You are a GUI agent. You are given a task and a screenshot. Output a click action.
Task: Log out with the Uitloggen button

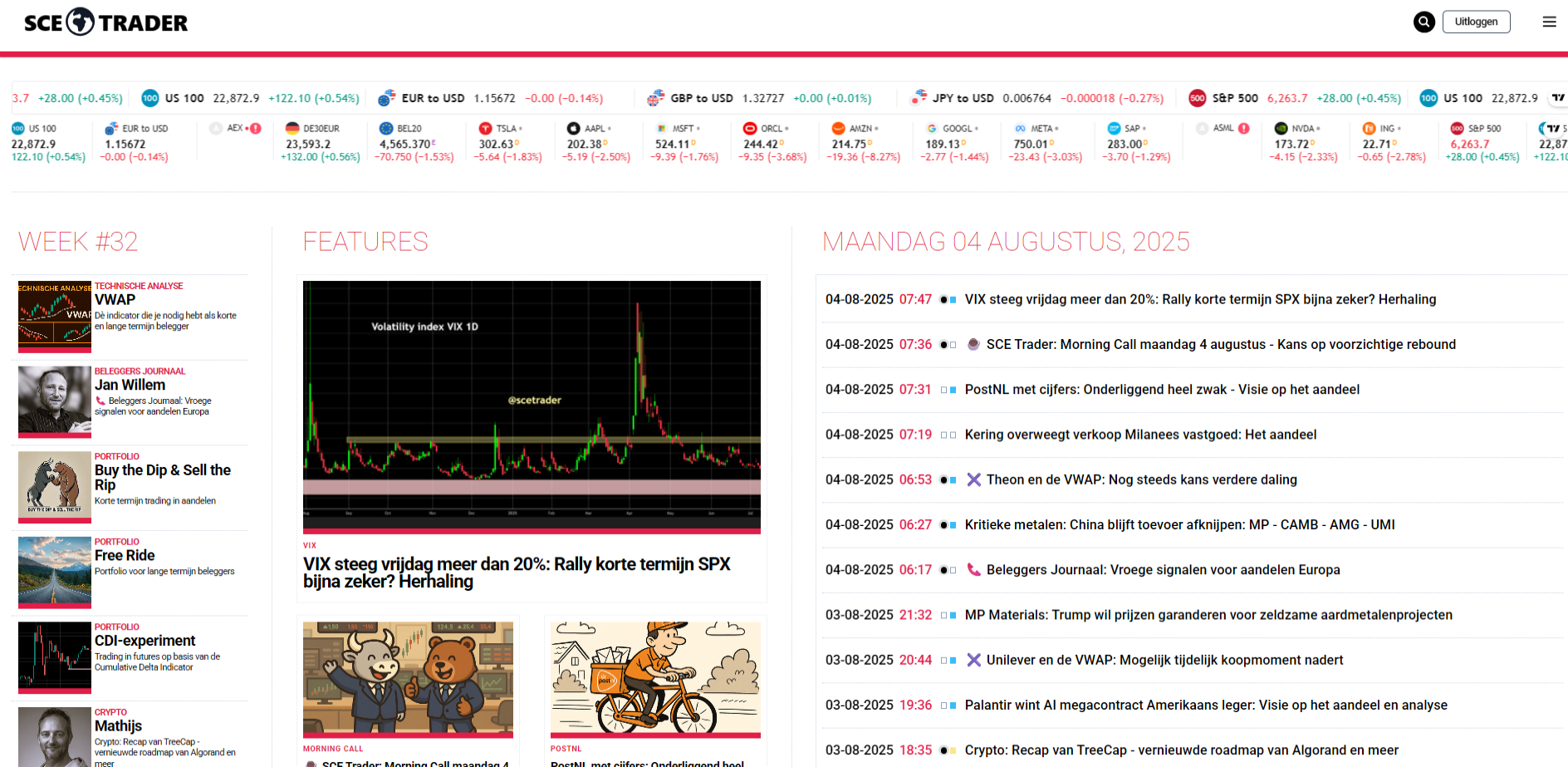pos(1476,22)
